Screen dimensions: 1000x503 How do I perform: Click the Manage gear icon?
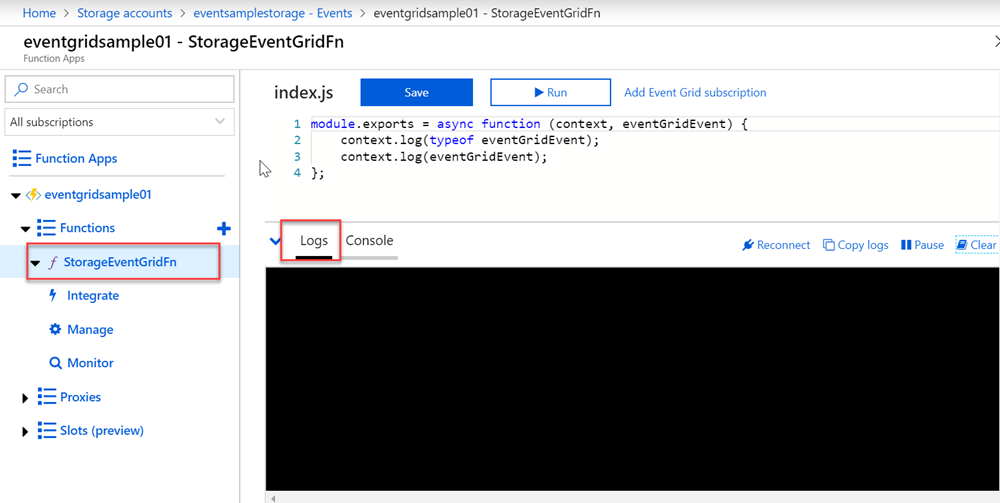(x=55, y=330)
